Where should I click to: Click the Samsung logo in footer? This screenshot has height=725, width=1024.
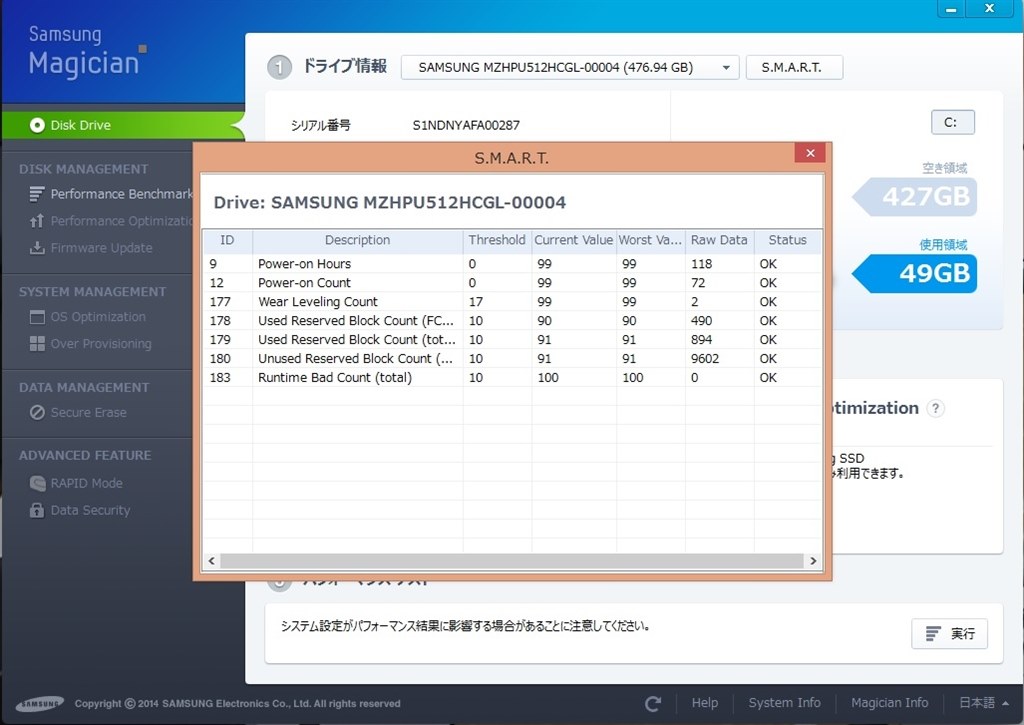click(40, 703)
